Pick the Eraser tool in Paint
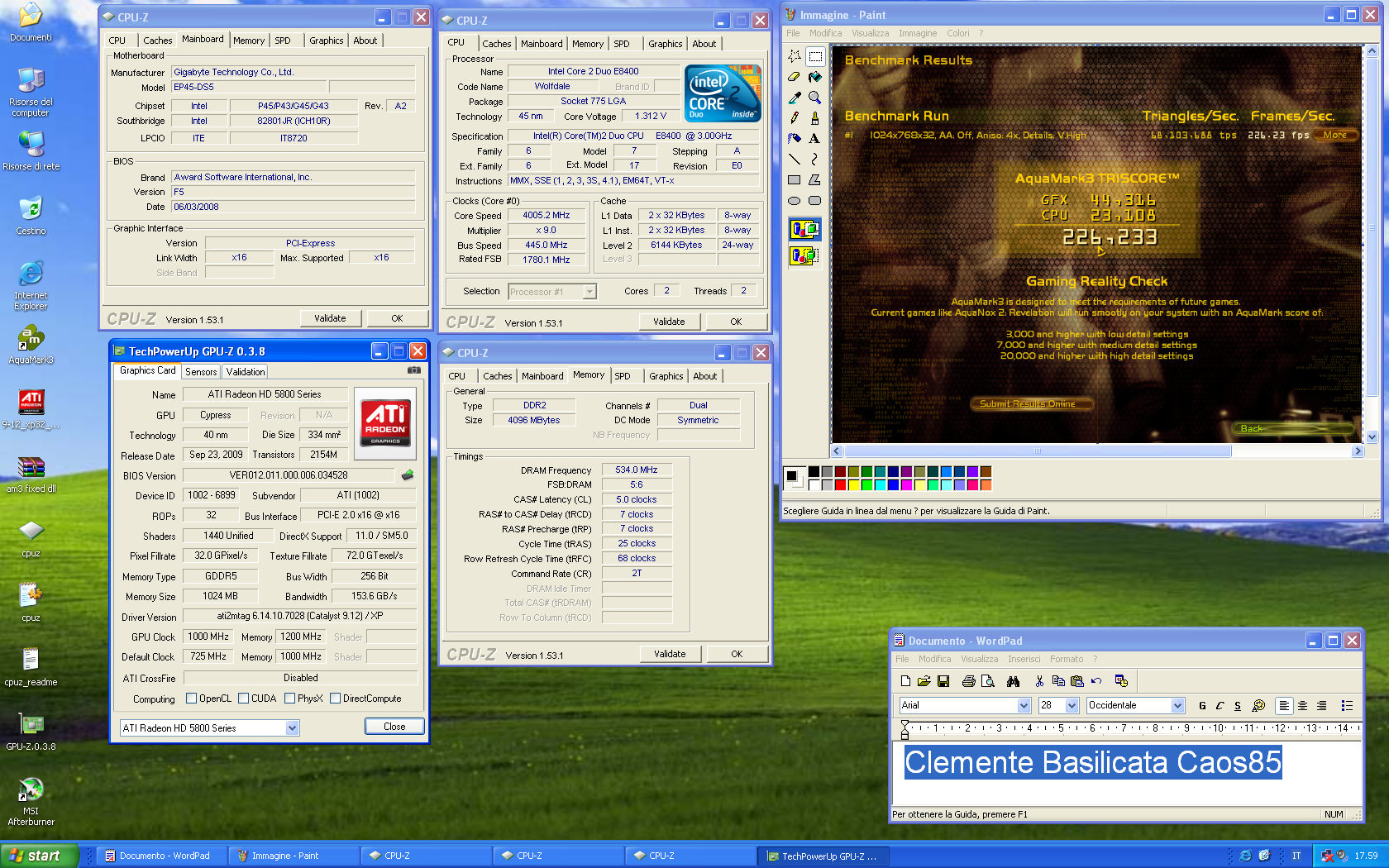Viewport: 1389px width, 868px height. (x=795, y=77)
